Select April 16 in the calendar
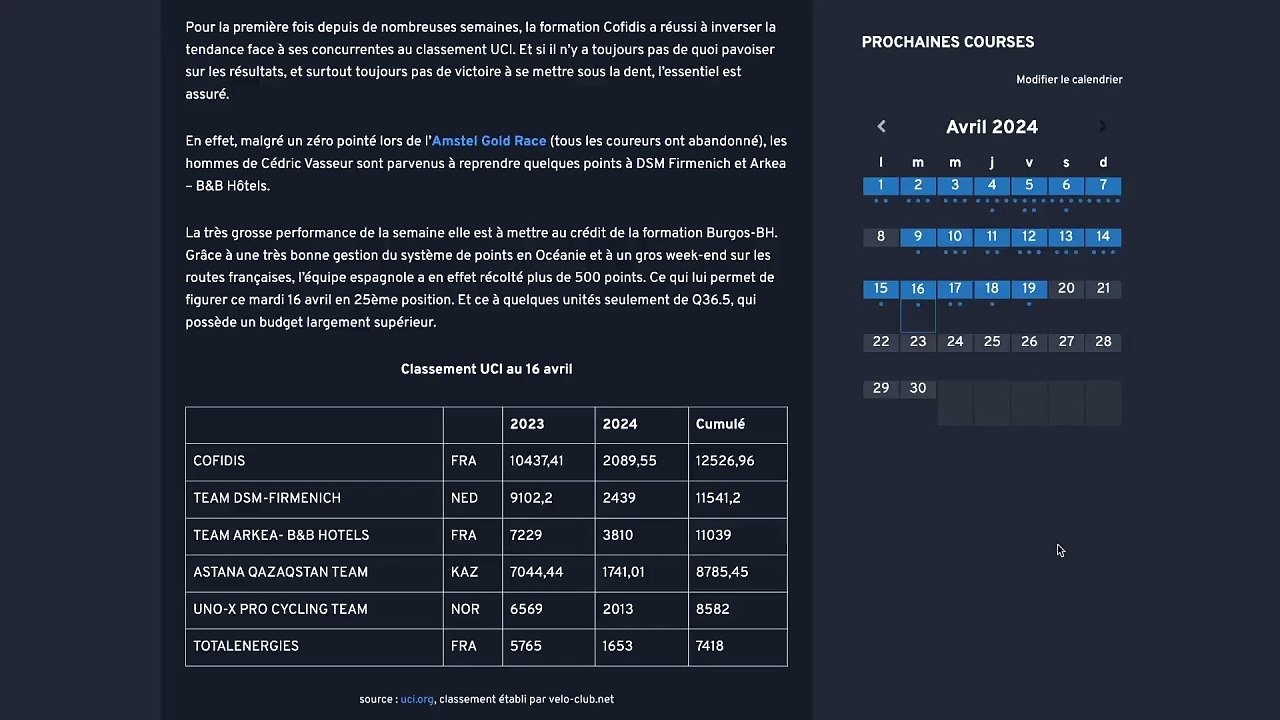Viewport: 1280px width, 720px height. coord(918,290)
